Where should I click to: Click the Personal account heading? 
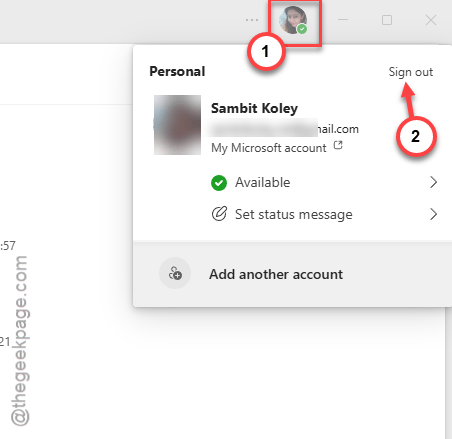click(x=177, y=71)
